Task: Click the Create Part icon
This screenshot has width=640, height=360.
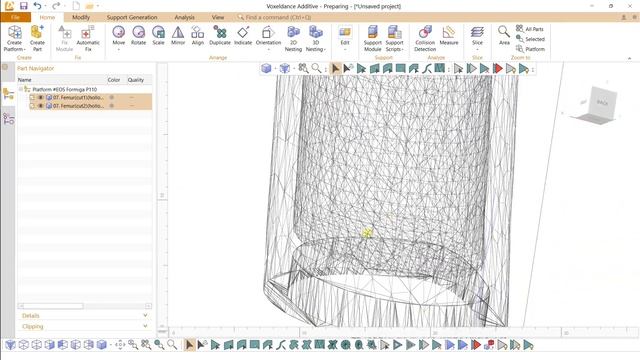Action: click(x=37, y=38)
